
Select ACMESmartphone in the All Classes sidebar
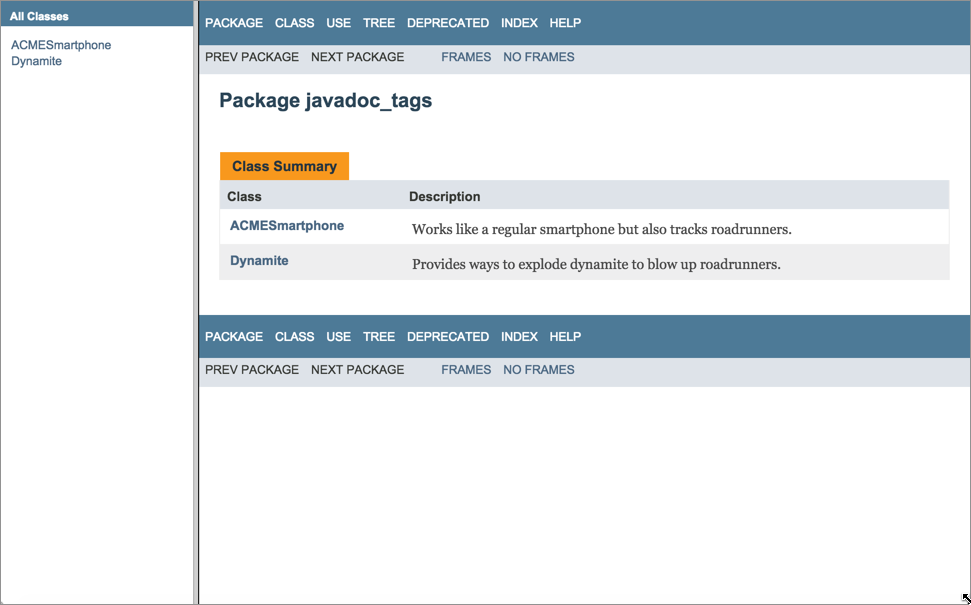click(x=61, y=45)
